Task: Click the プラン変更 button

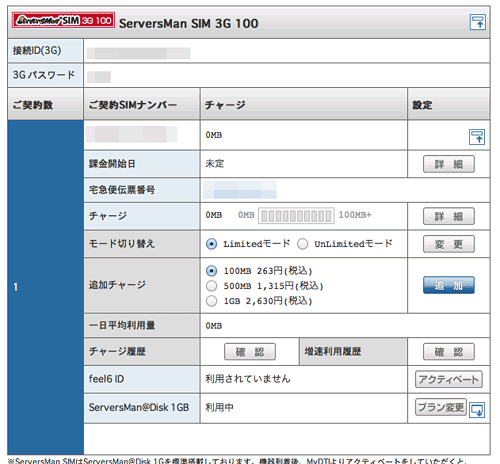Action: [x=441, y=407]
